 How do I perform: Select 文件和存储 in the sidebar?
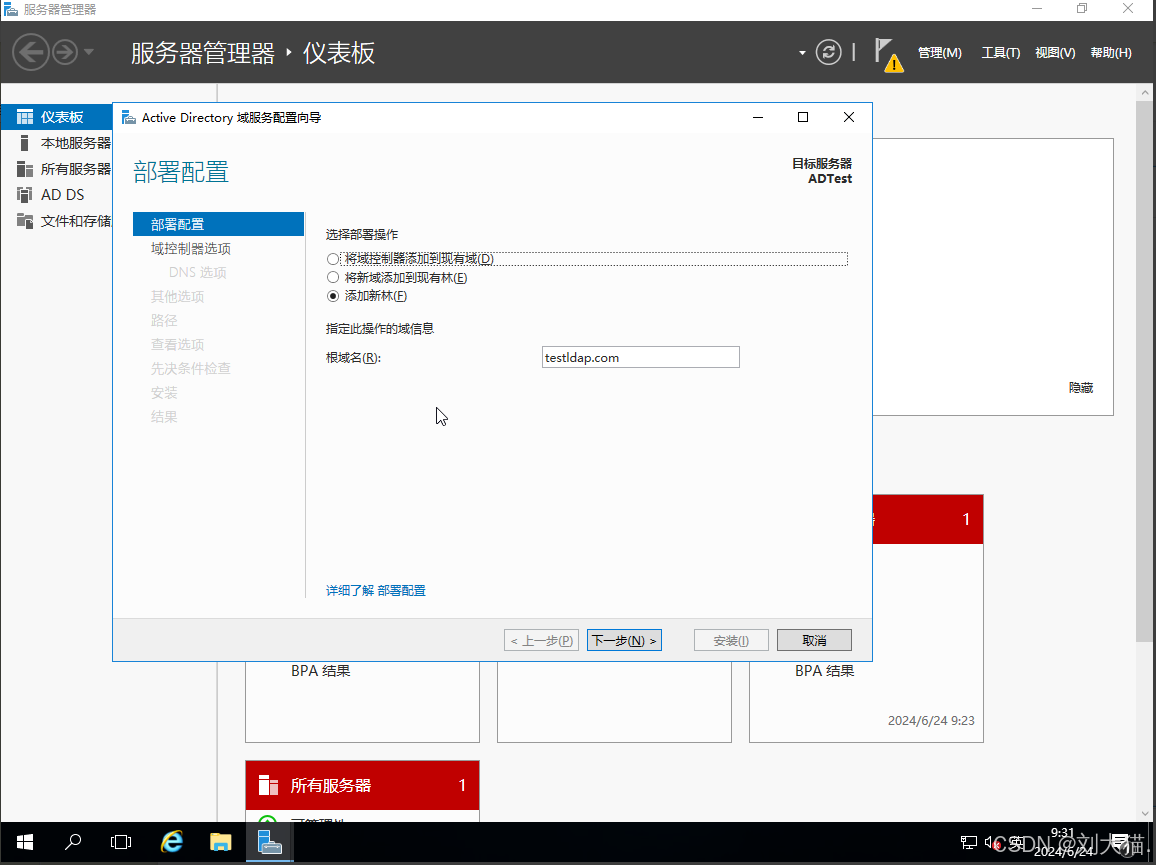pyautogui.click(x=57, y=220)
